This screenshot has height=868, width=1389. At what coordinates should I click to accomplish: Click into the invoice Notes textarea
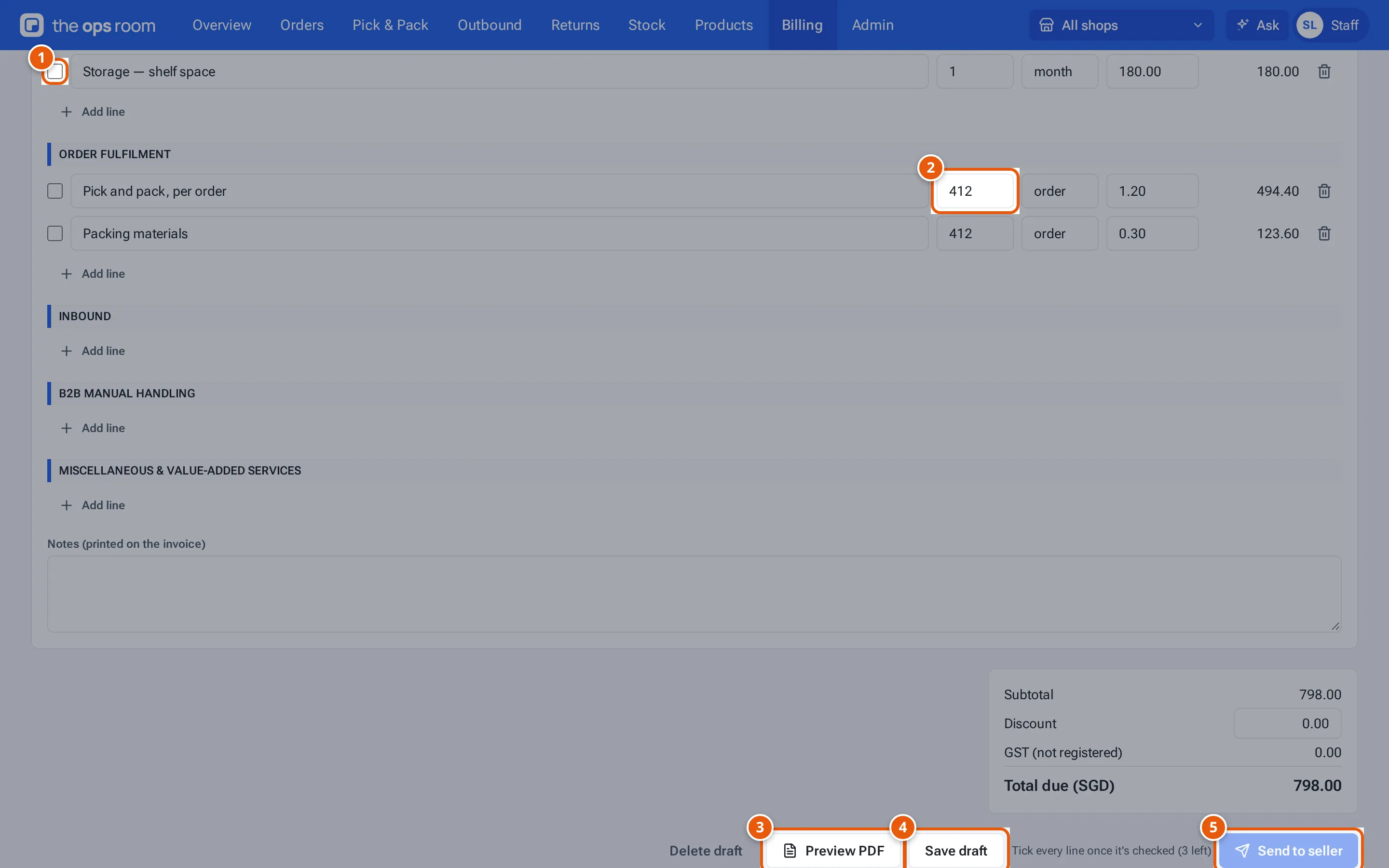[694, 594]
